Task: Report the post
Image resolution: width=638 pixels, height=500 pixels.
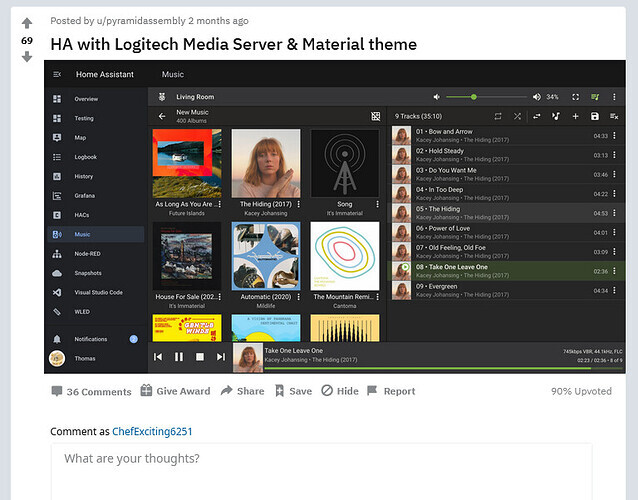Action: tap(391, 391)
